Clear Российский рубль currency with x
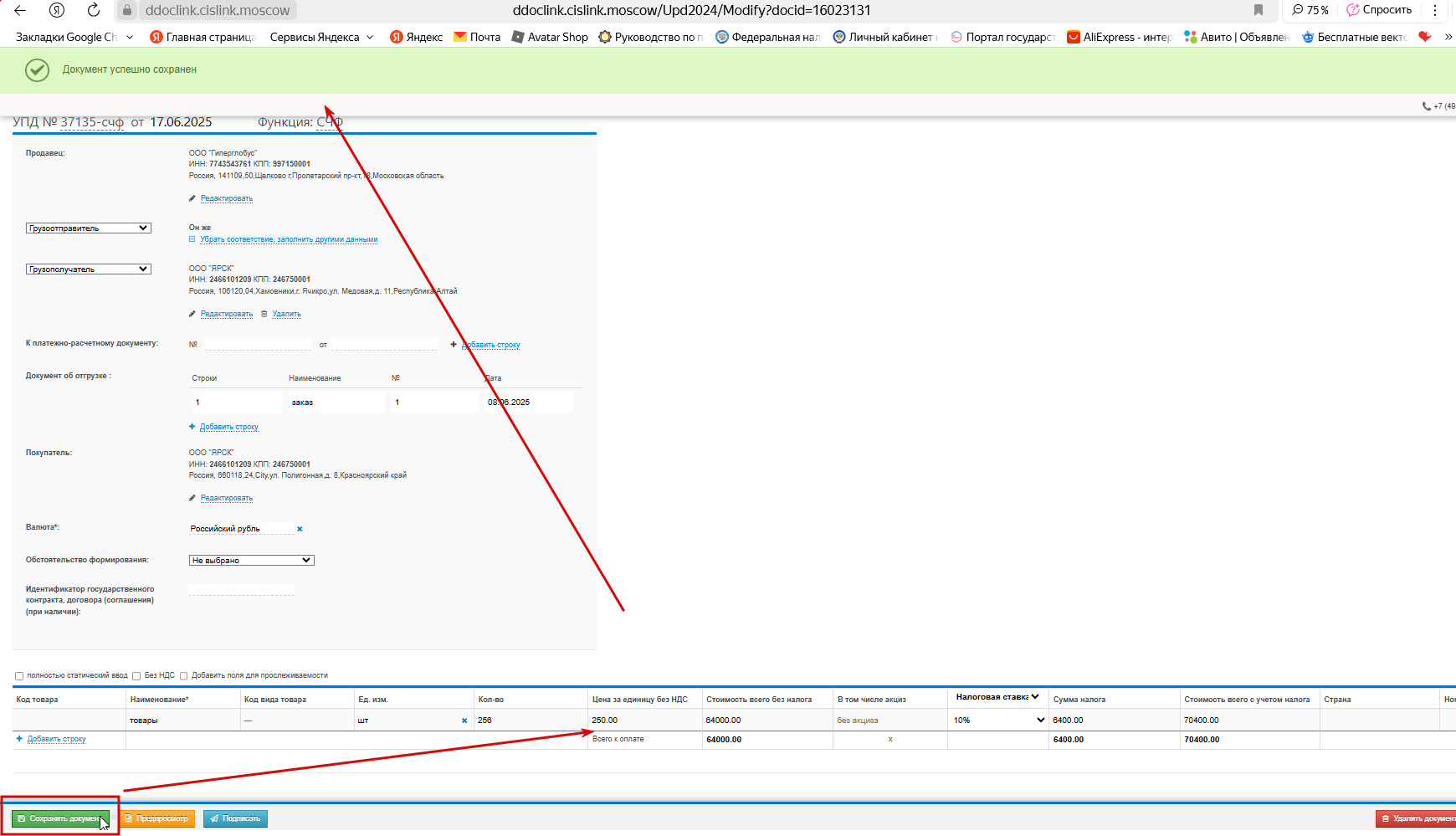This screenshot has width=1456, height=836. (300, 529)
